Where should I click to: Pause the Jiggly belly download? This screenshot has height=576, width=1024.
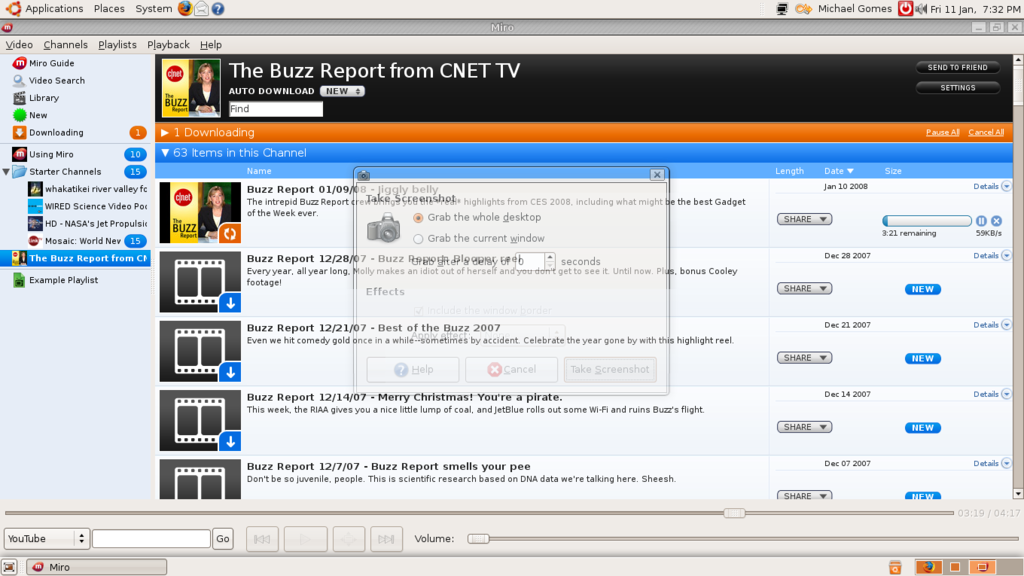point(981,221)
